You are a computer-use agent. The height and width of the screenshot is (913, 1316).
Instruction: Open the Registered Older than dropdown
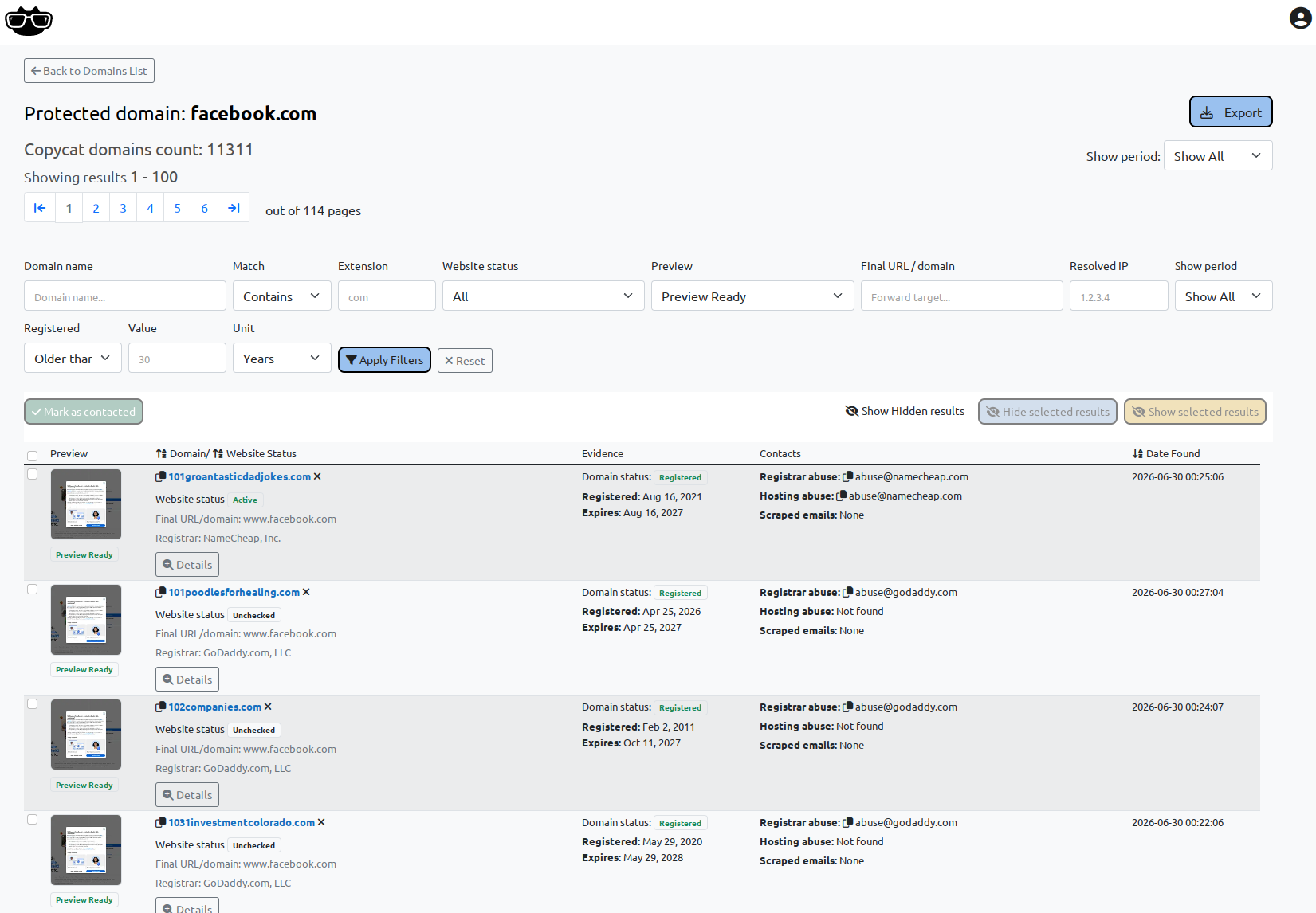pos(73,359)
